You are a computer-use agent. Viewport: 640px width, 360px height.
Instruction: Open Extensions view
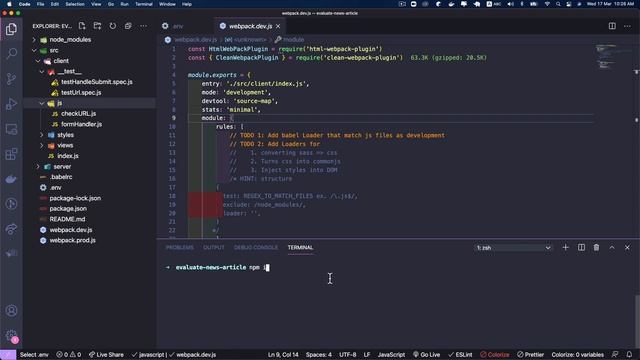11,154
